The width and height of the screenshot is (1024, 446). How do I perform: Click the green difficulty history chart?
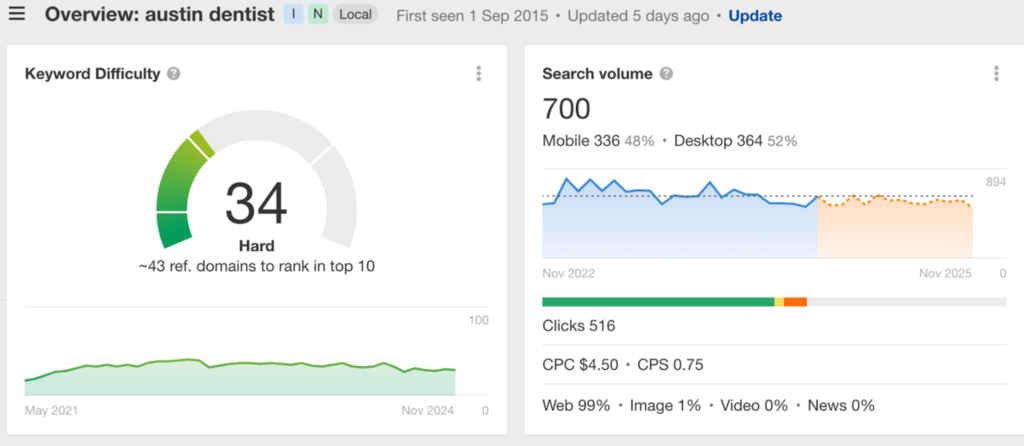pyautogui.click(x=240, y=377)
